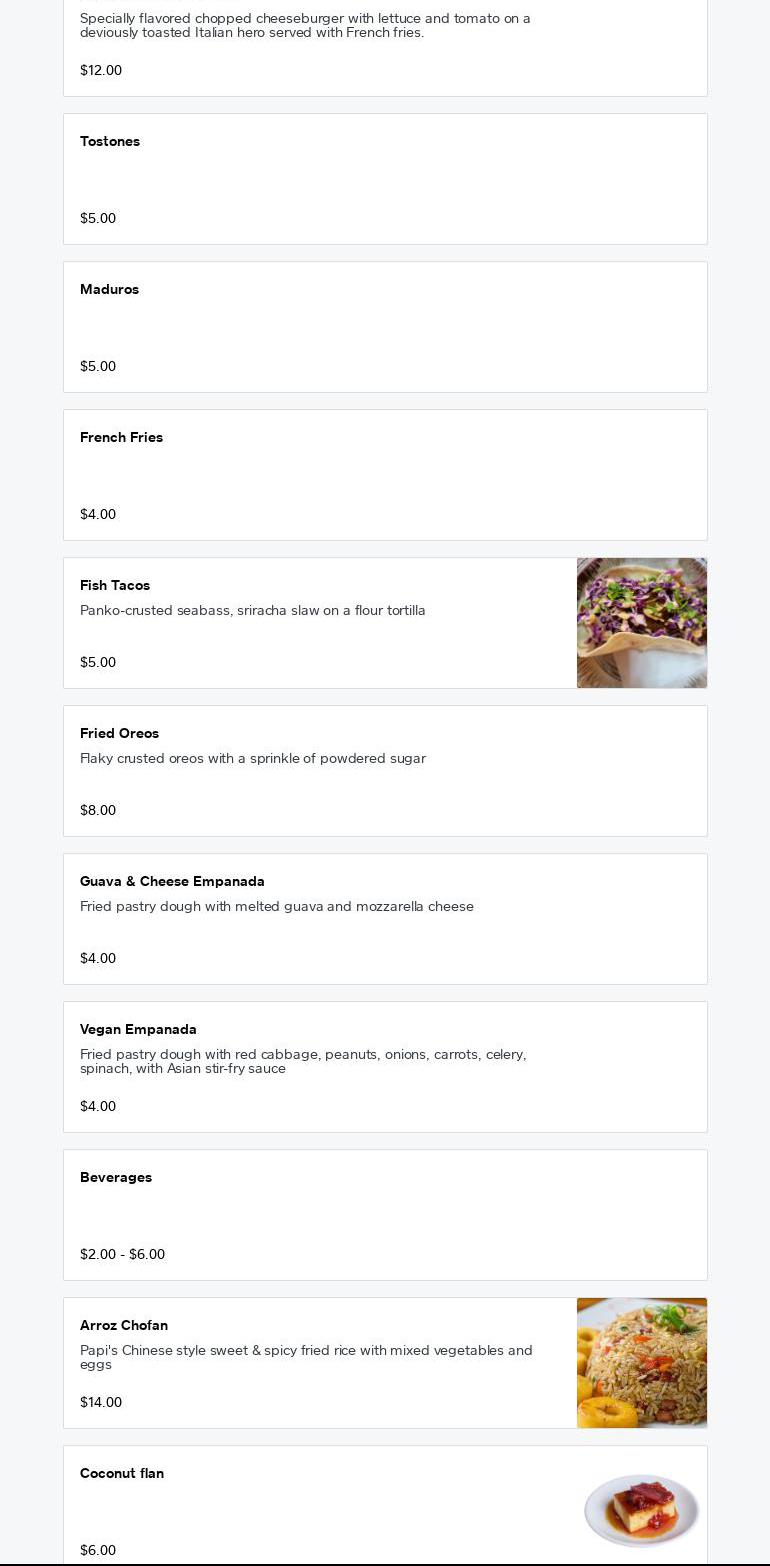Click the Fried Oreos powdered sugar description
Viewport: 770px width, 1566px height.
pos(253,759)
